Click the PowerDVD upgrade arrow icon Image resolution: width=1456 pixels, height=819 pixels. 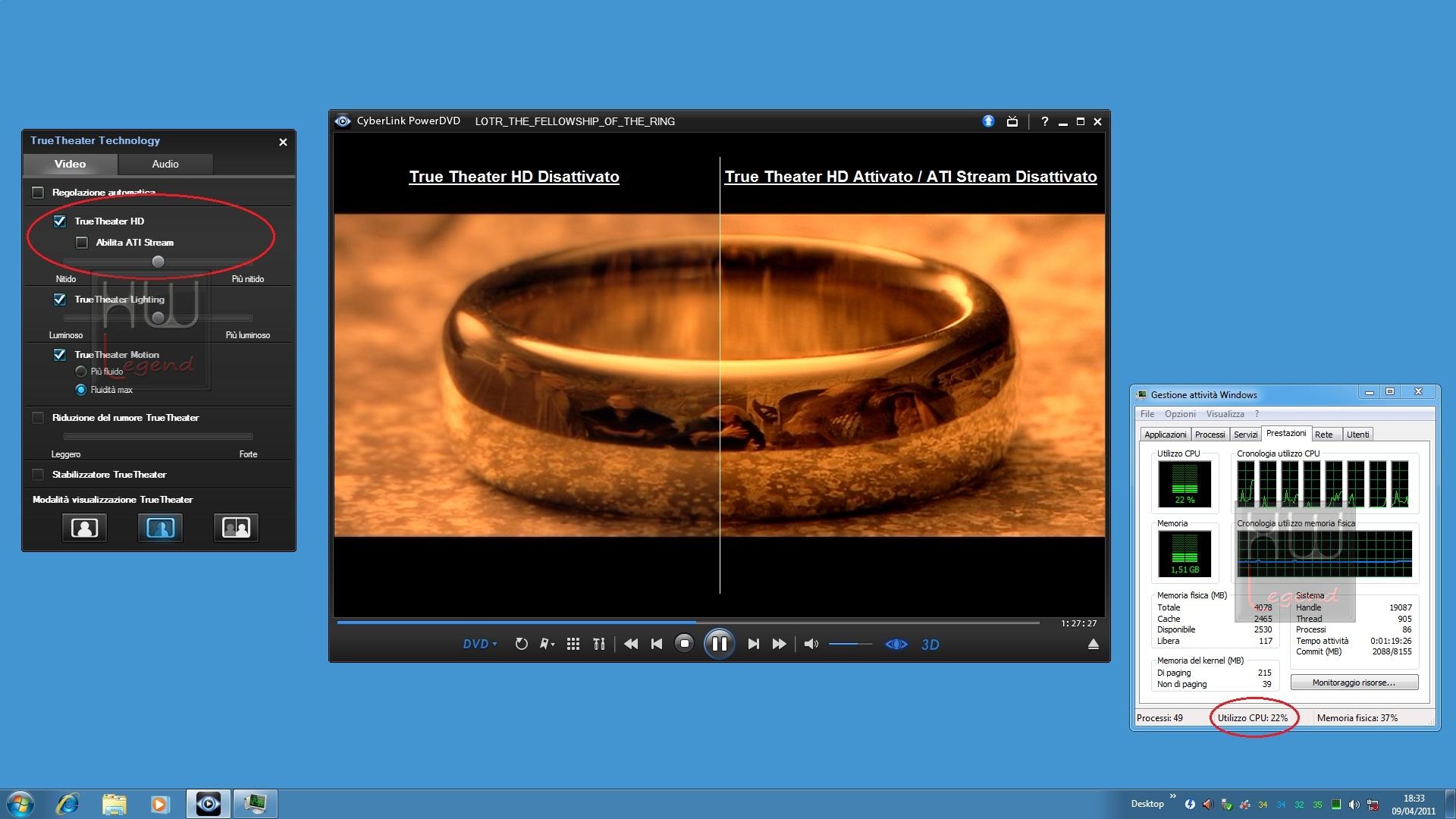(x=988, y=121)
